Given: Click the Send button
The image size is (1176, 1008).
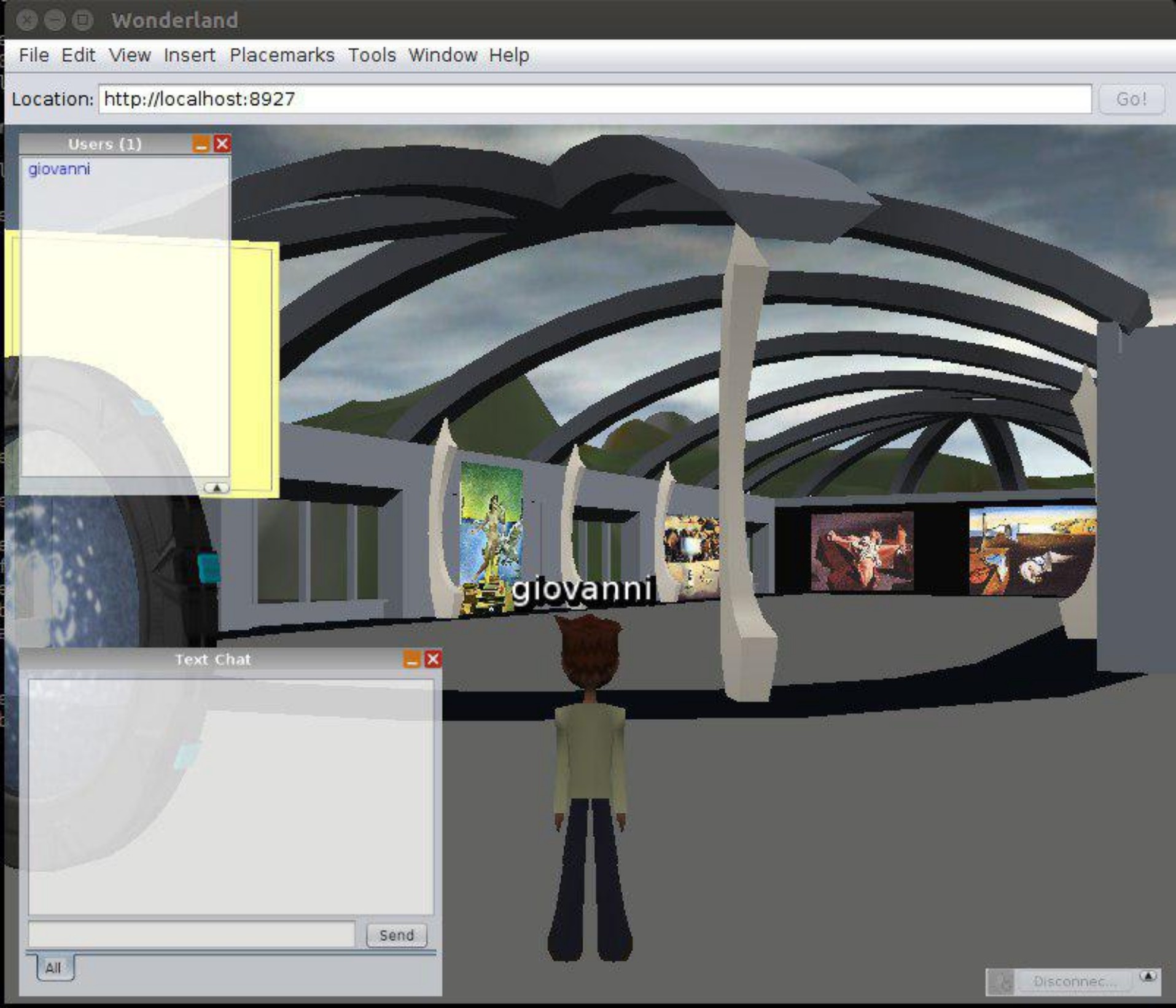Looking at the screenshot, I should (x=397, y=935).
